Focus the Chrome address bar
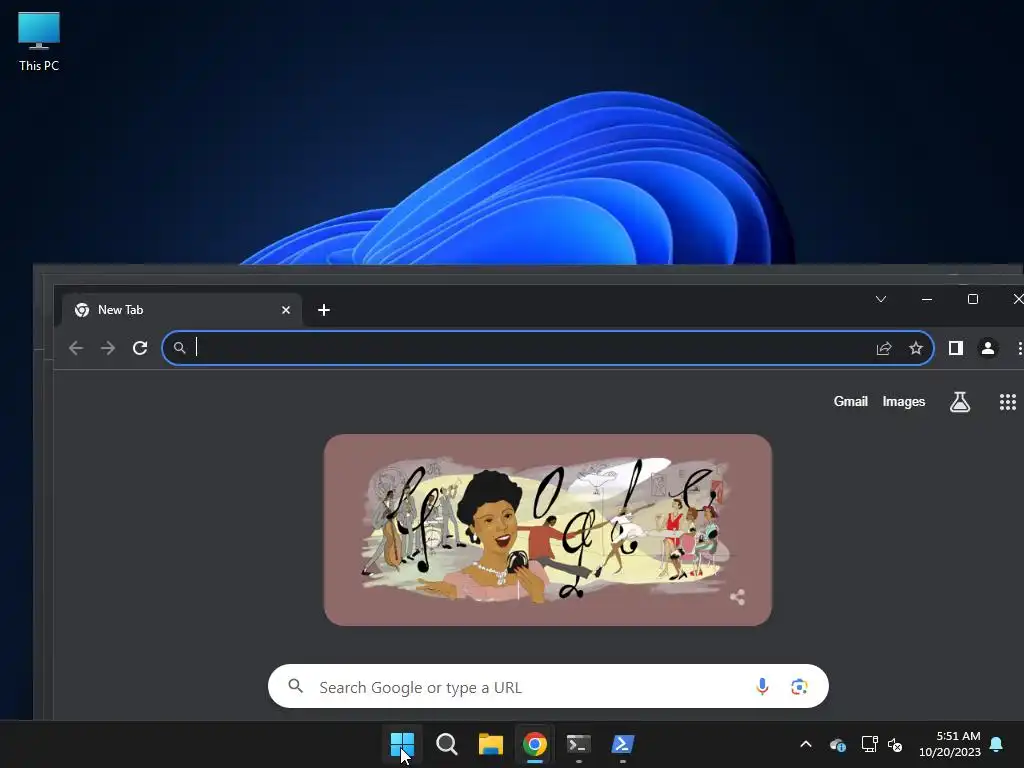 [x=547, y=348]
